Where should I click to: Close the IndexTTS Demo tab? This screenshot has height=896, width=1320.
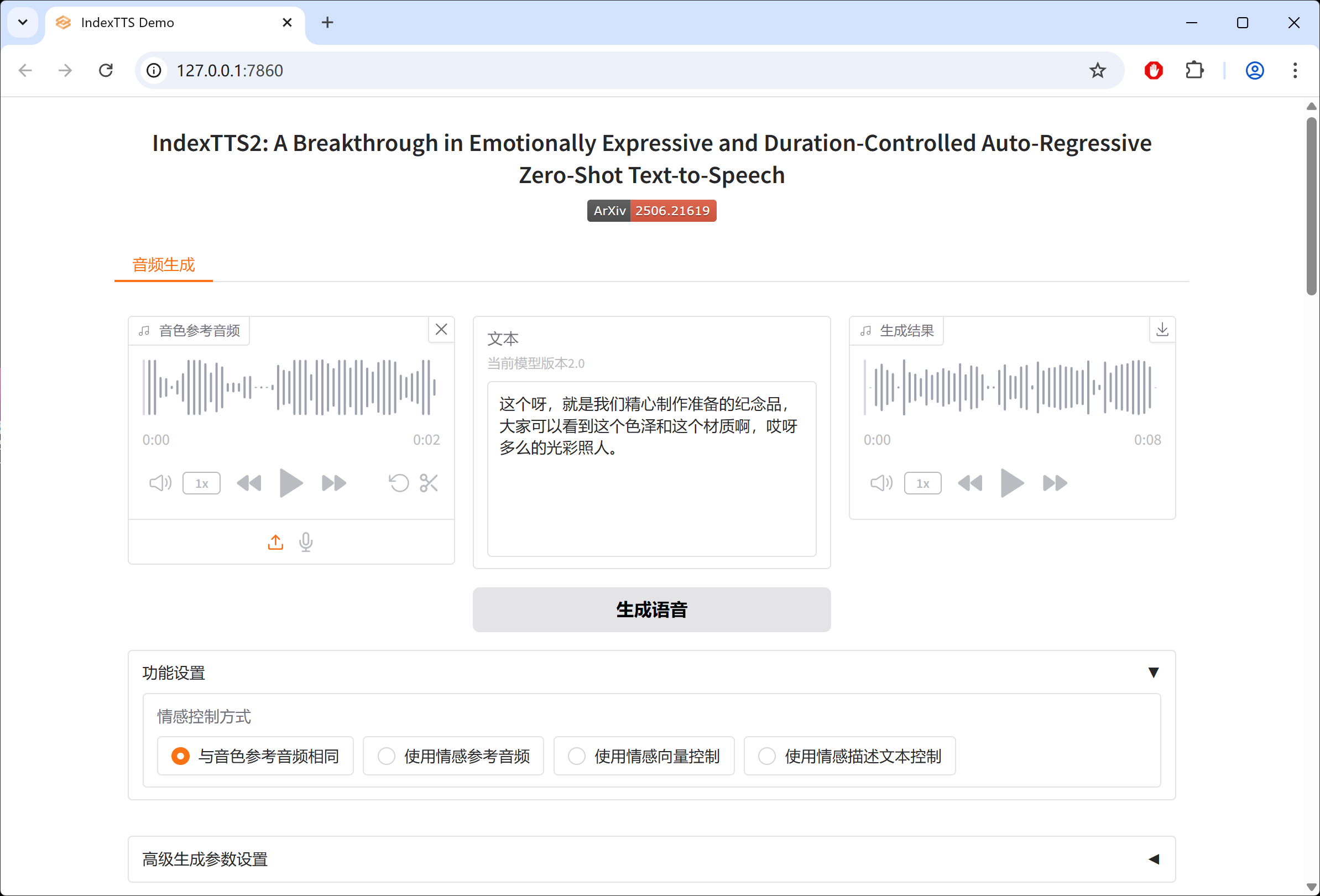click(288, 23)
